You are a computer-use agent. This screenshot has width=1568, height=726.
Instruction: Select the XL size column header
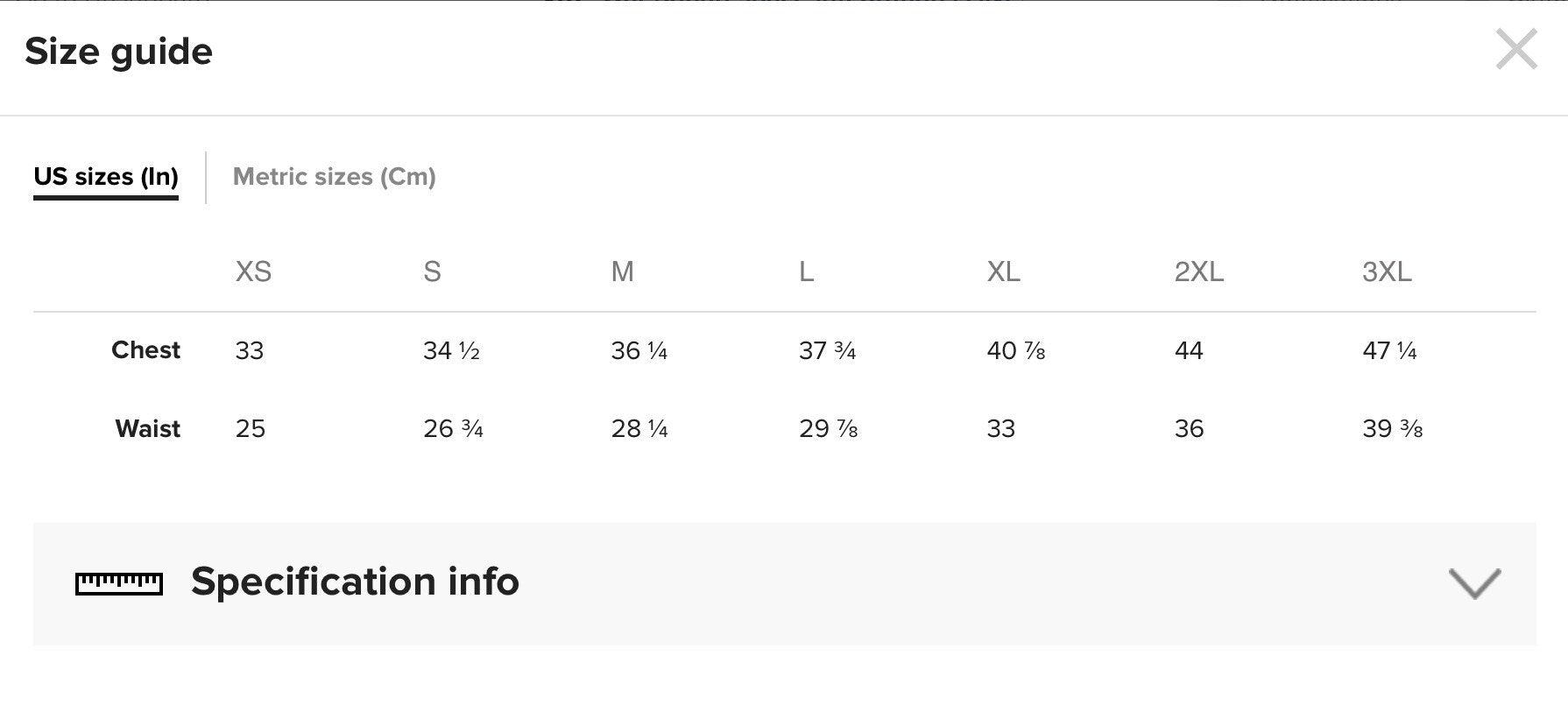tap(1003, 271)
